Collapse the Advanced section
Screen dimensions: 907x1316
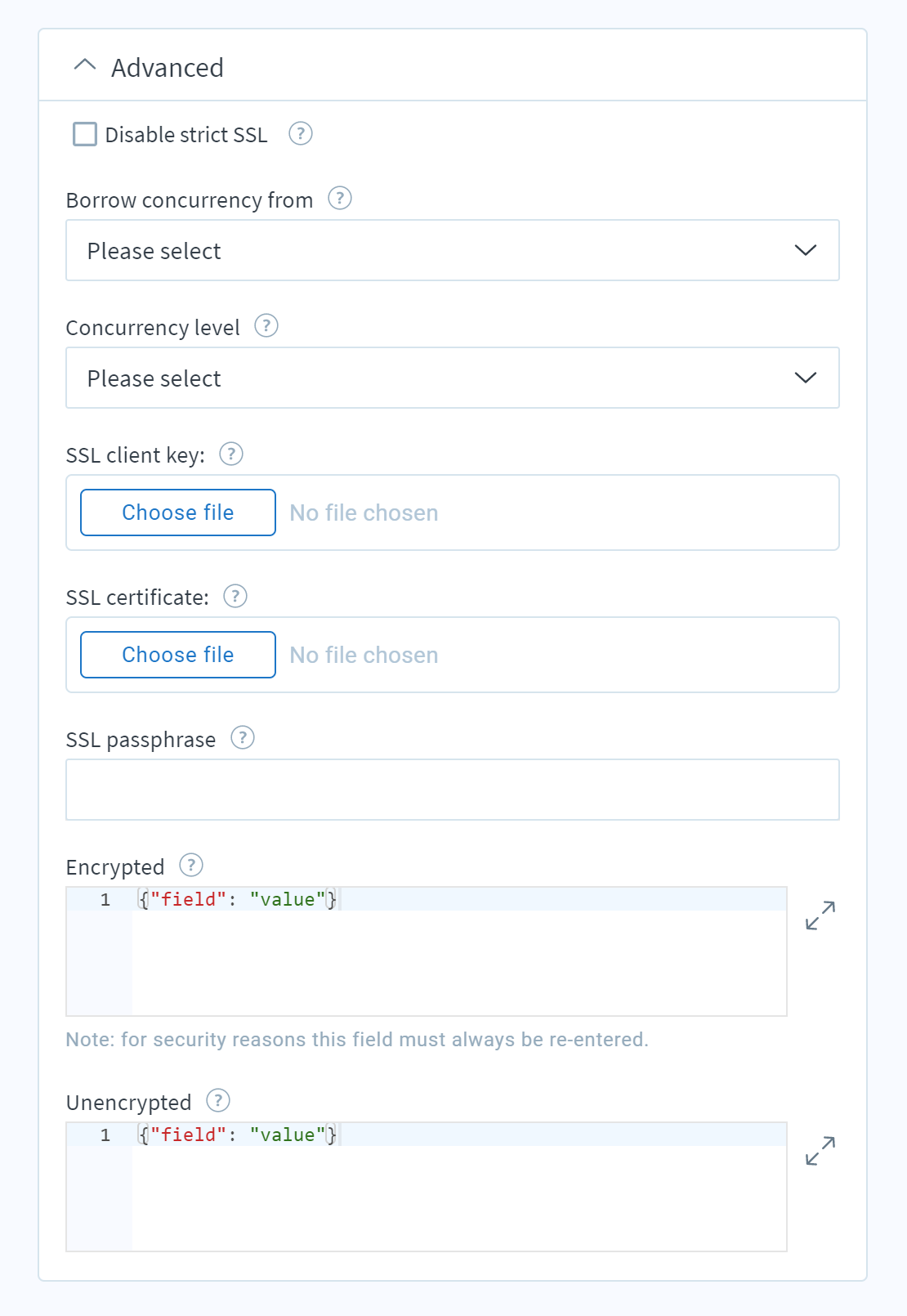click(85, 65)
